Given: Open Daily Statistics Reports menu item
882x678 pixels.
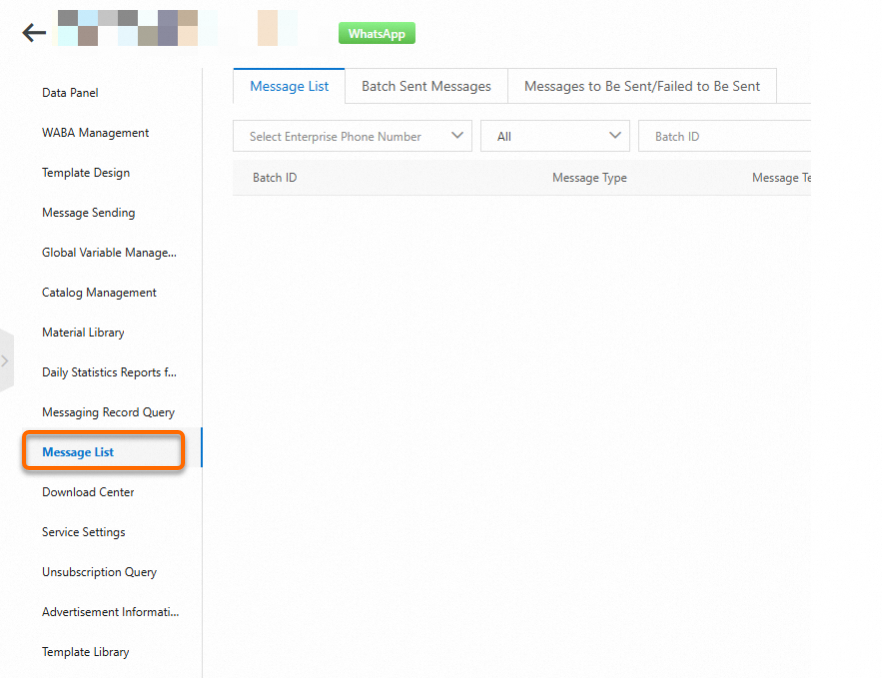Looking at the screenshot, I should coord(109,372).
